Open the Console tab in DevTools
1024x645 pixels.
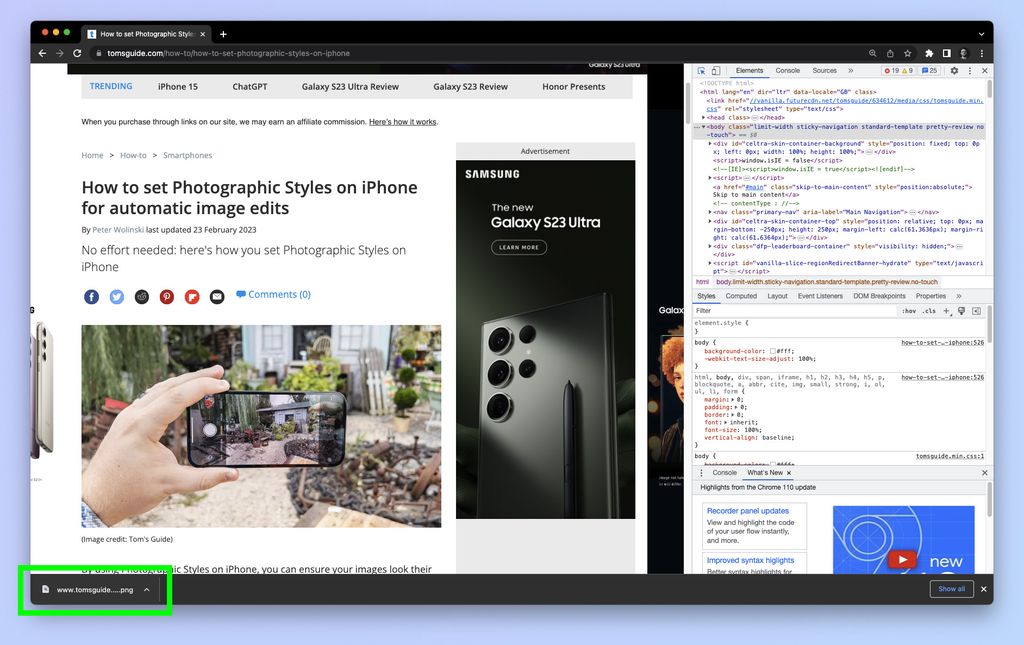click(787, 70)
